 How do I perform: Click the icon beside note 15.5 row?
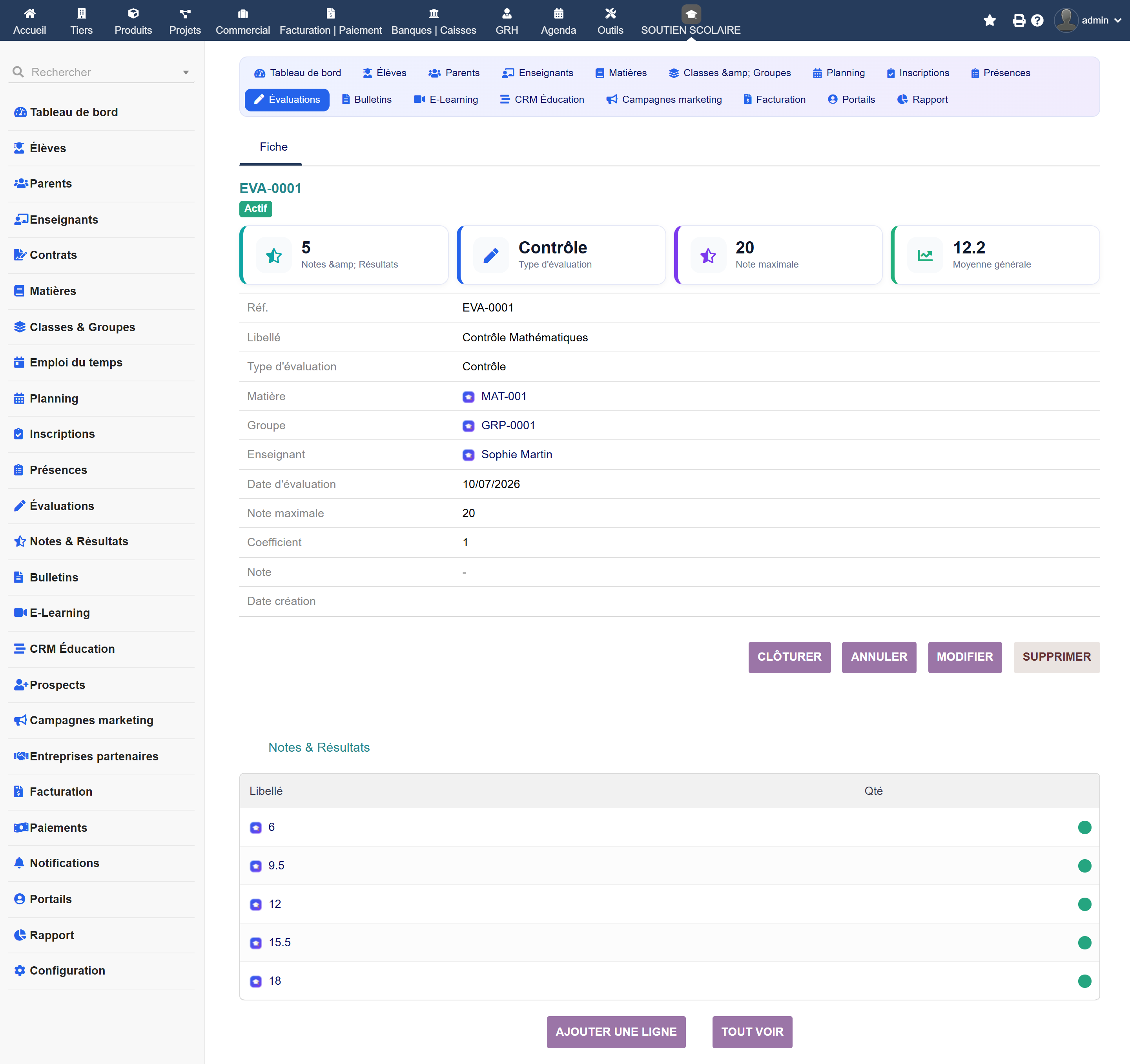[x=256, y=943]
